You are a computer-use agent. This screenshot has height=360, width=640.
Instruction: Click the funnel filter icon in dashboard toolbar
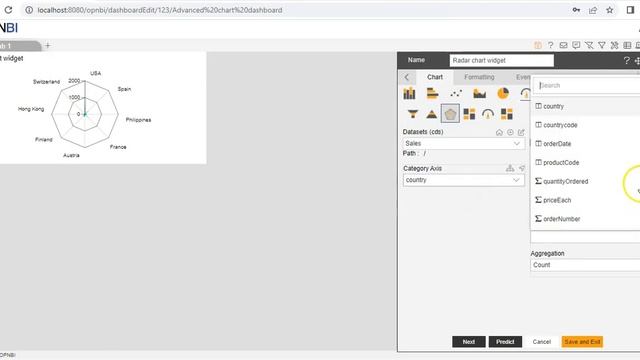point(602,45)
